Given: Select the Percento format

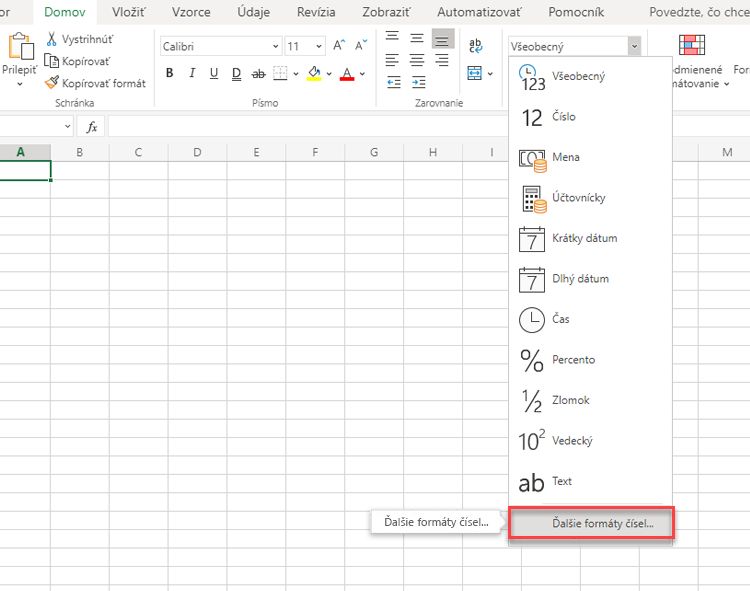Looking at the screenshot, I should pyautogui.click(x=590, y=360).
